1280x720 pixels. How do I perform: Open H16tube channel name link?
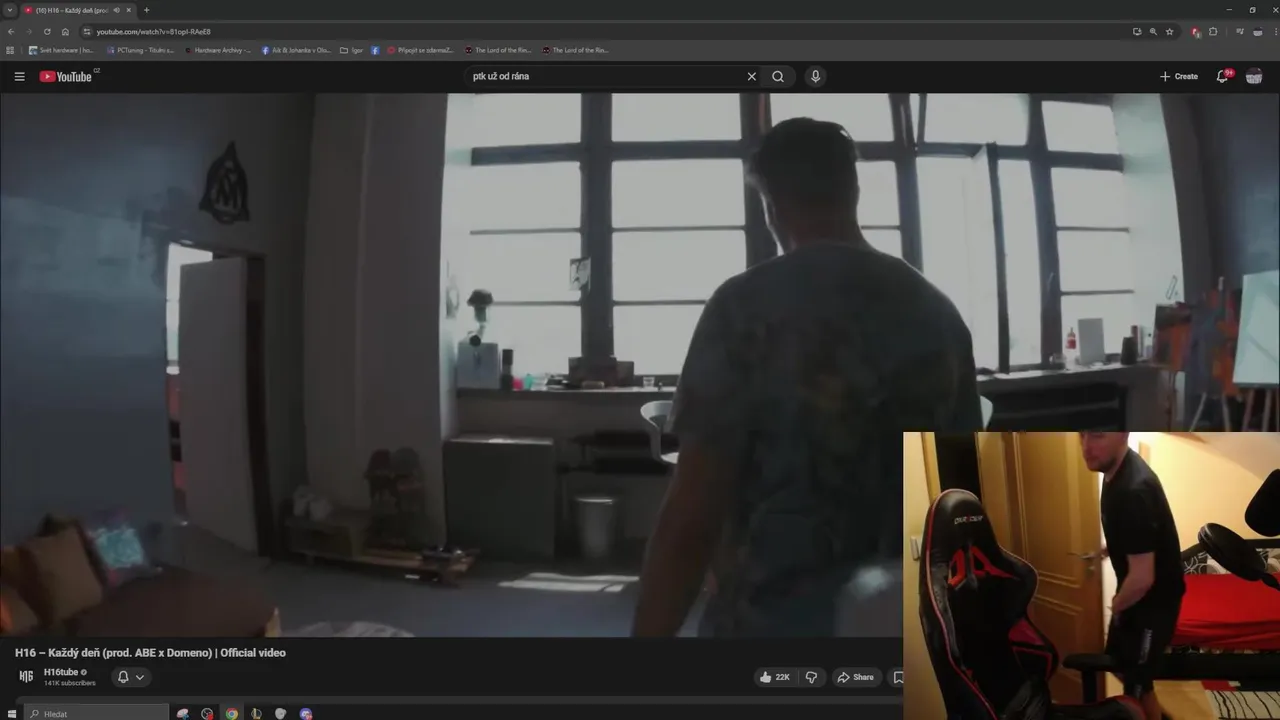coord(61,672)
